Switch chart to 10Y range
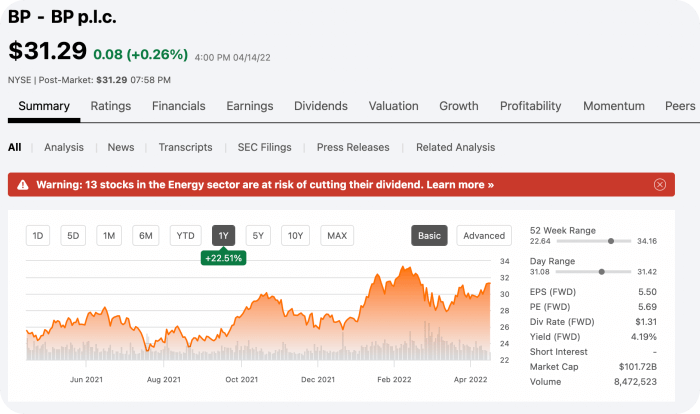Screen dimensions: 700x414 tap(295, 235)
